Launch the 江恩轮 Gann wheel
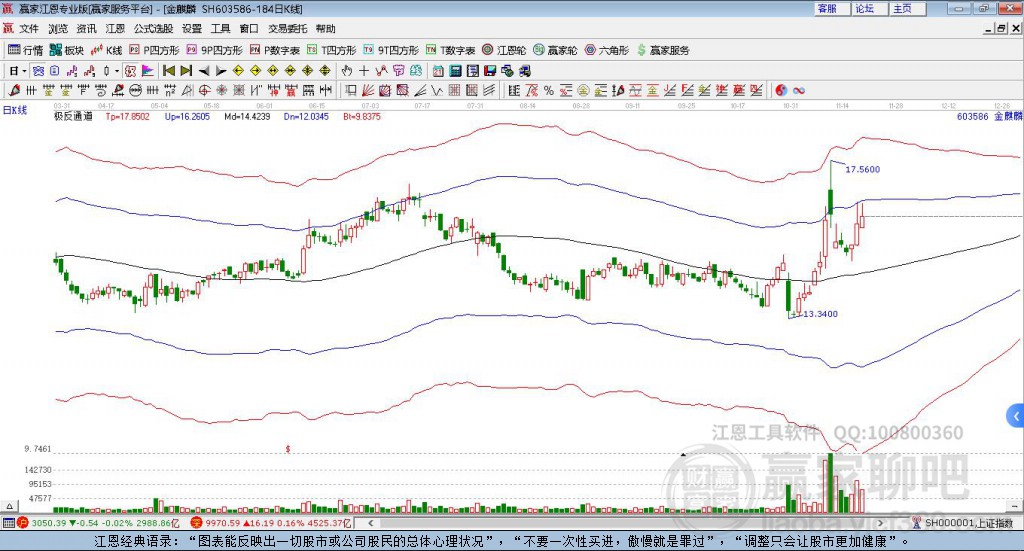 point(504,50)
